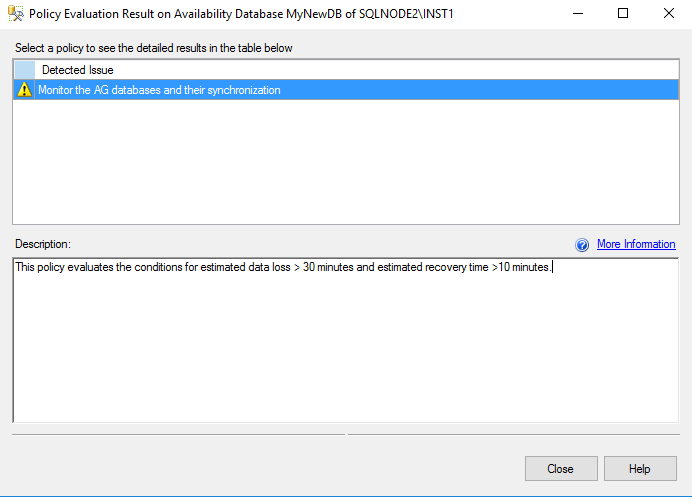The image size is (692, 497).
Task: Open the More Information link
Action: pos(636,244)
